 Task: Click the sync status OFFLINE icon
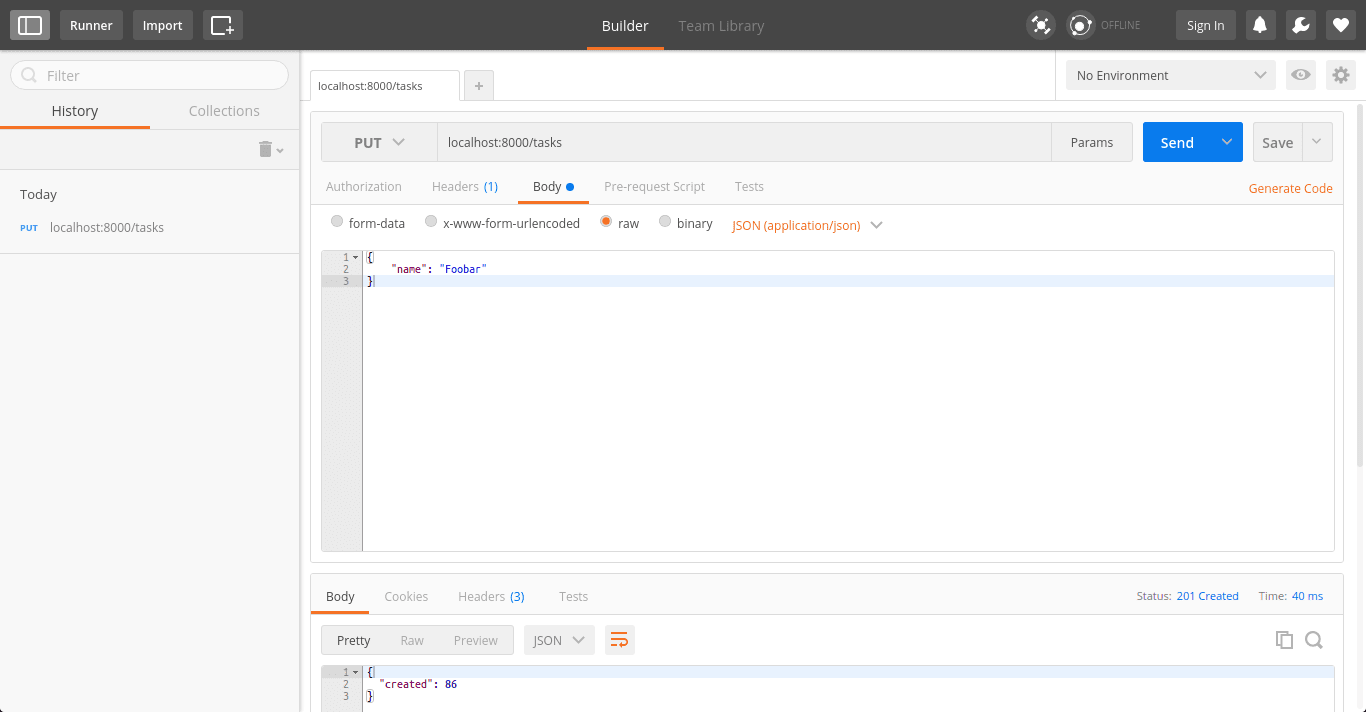point(1080,25)
